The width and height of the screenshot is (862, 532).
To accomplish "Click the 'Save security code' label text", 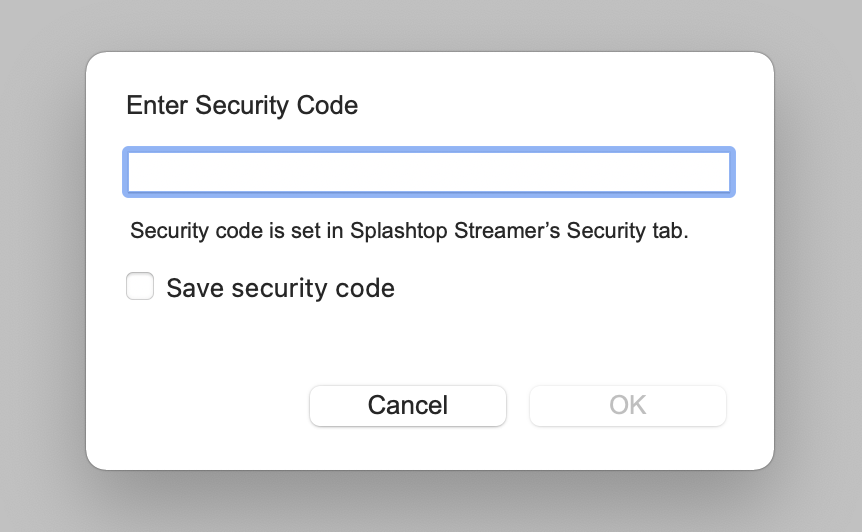I will (280, 289).
